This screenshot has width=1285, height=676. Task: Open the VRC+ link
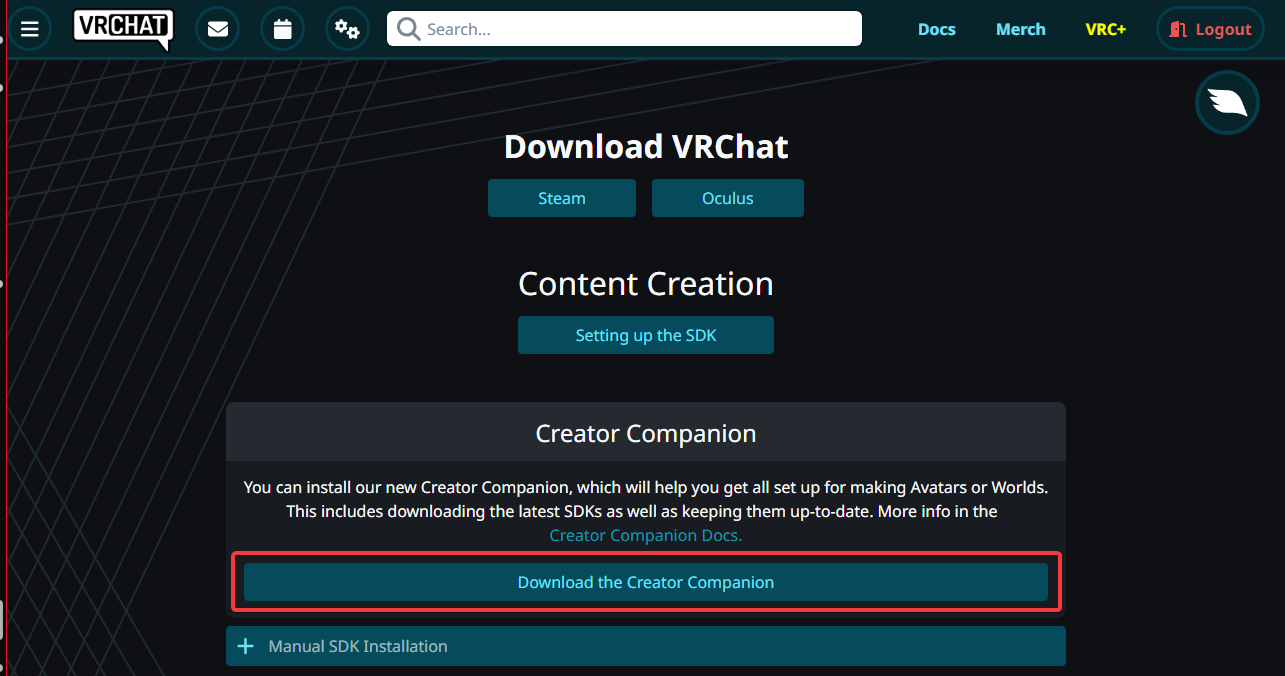1106,29
